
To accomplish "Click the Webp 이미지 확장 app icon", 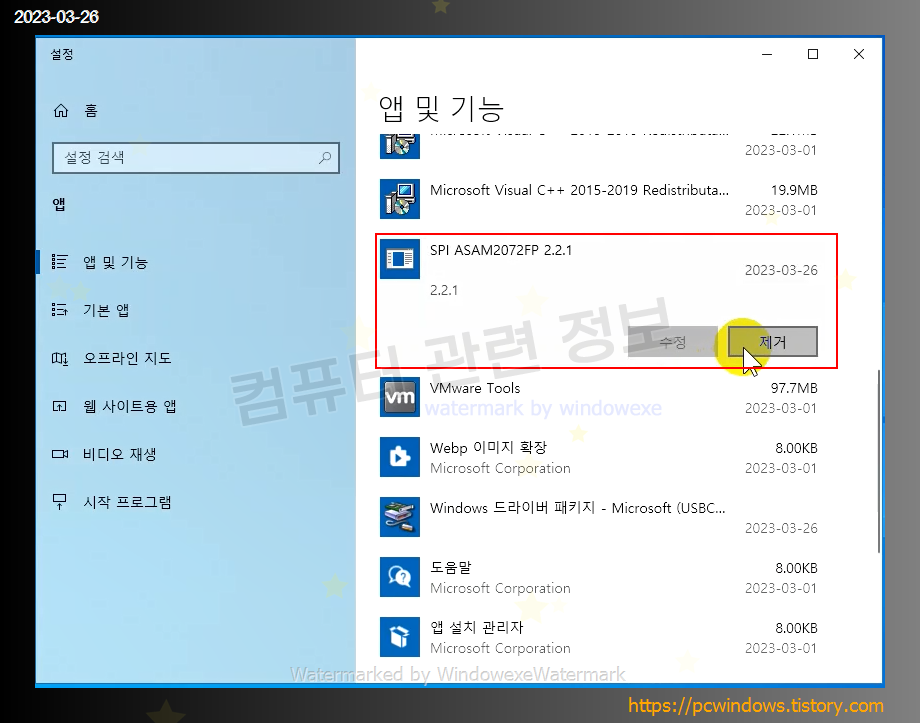I will click(400, 457).
